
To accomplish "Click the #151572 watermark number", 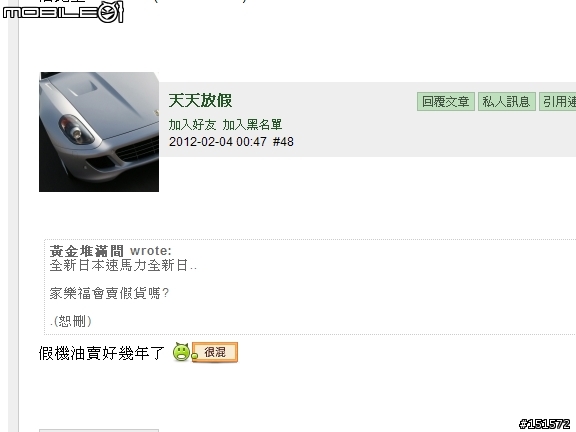I will (x=544, y=424).
